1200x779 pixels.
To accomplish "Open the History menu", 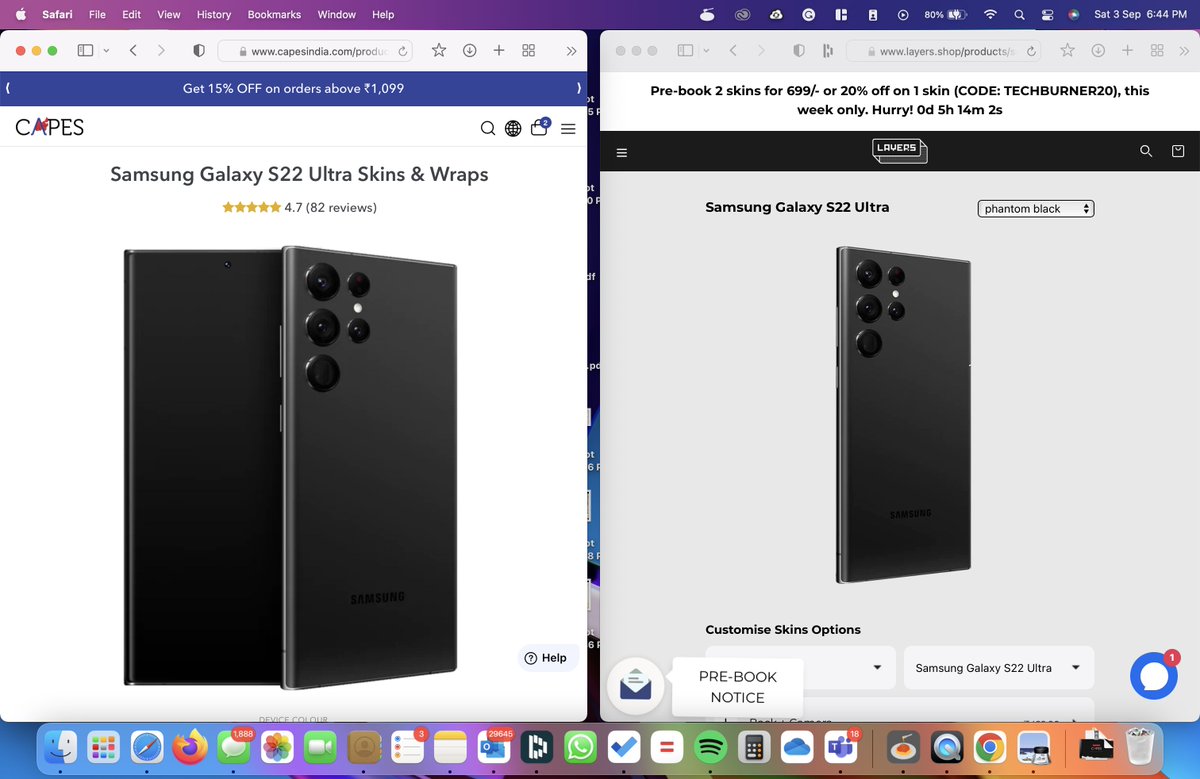I will 214,15.
